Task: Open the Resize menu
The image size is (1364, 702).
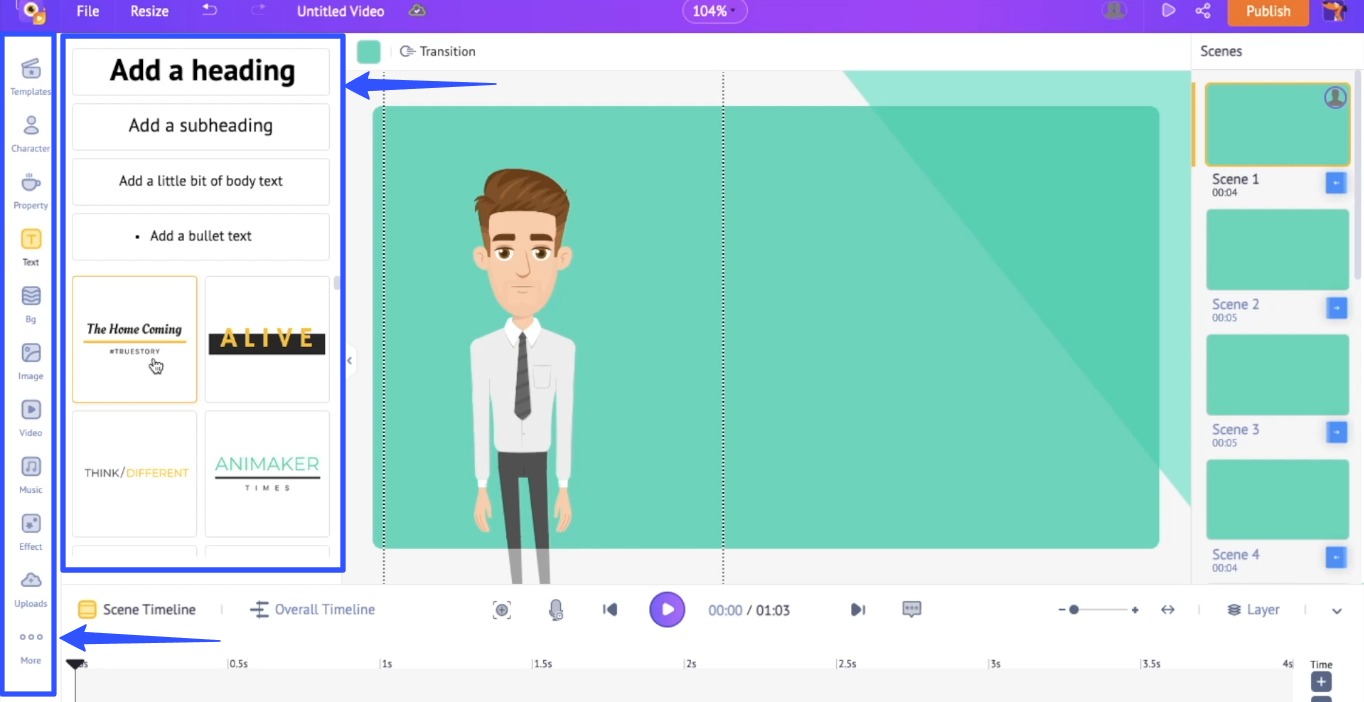Action: pyautogui.click(x=149, y=11)
